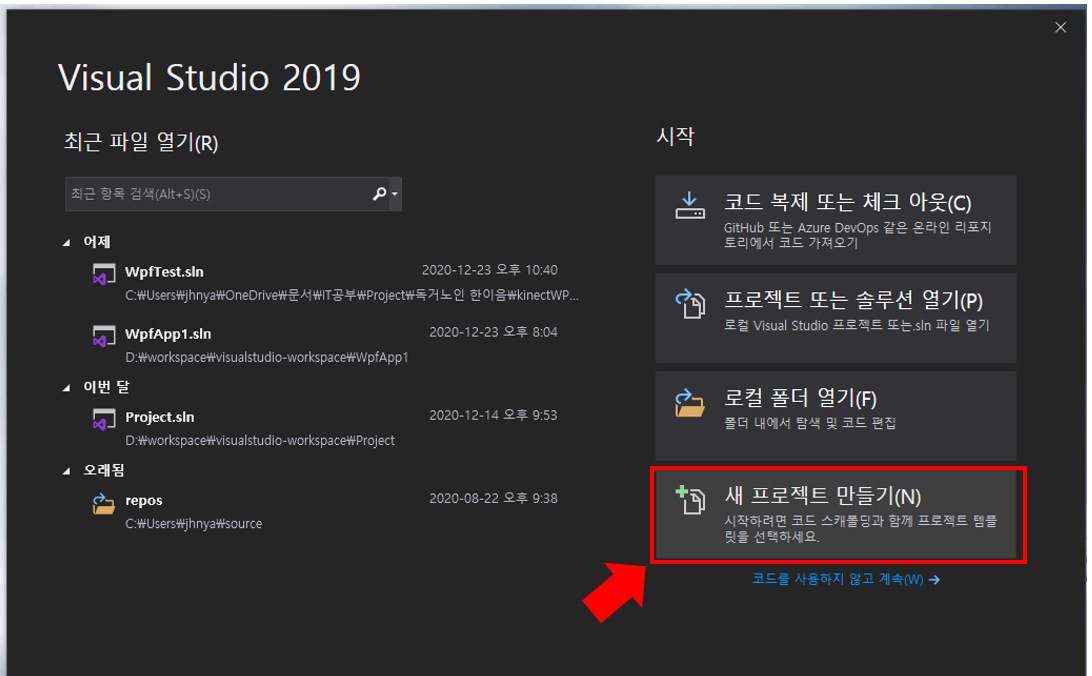The height and width of the screenshot is (676, 1092).
Task: Click the repos folder icon
Action: click(x=104, y=503)
